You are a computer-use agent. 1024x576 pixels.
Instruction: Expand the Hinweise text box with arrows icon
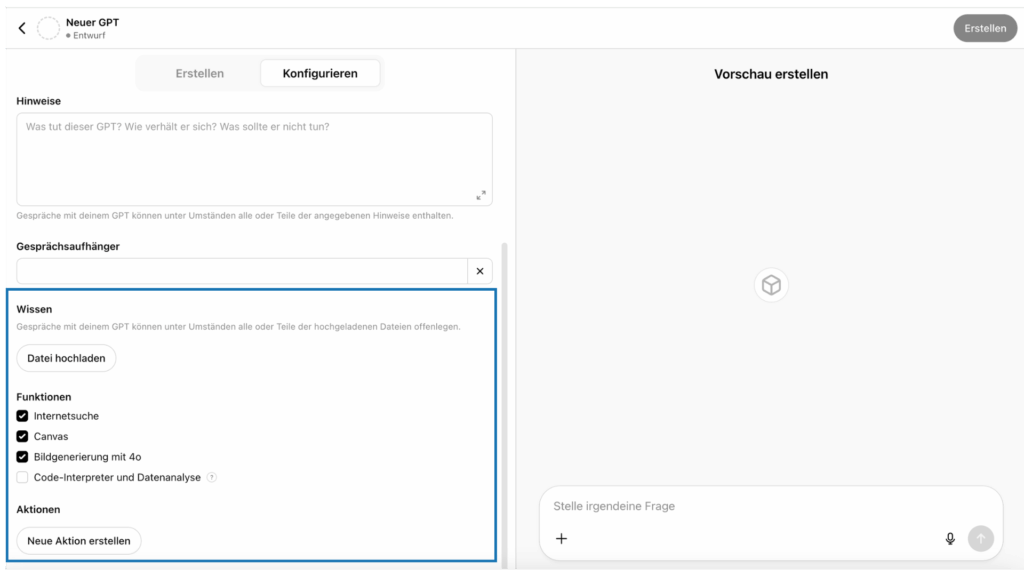pyautogui.click(x=481, y=195)
